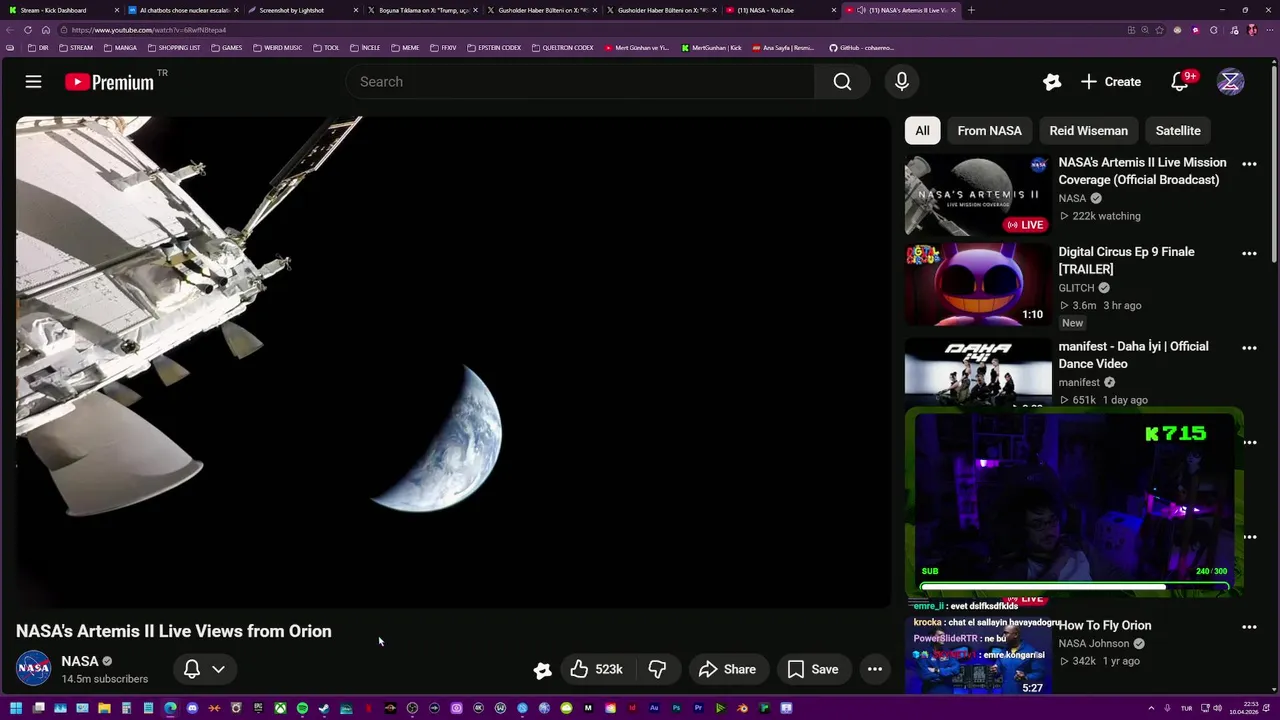Open the YouTube account avatar menu
This screenshot has width=1280, height=720.
(x=1230, y=82)
